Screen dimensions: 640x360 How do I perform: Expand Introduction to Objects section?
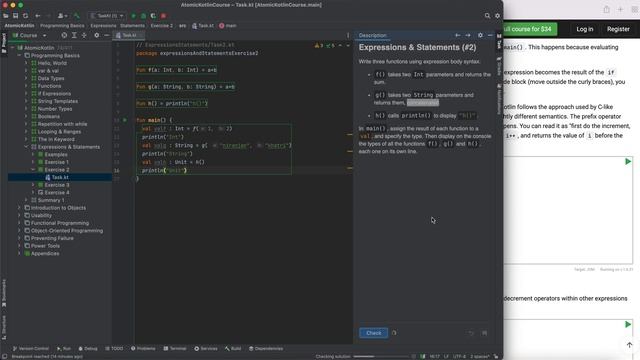point(19,208)
